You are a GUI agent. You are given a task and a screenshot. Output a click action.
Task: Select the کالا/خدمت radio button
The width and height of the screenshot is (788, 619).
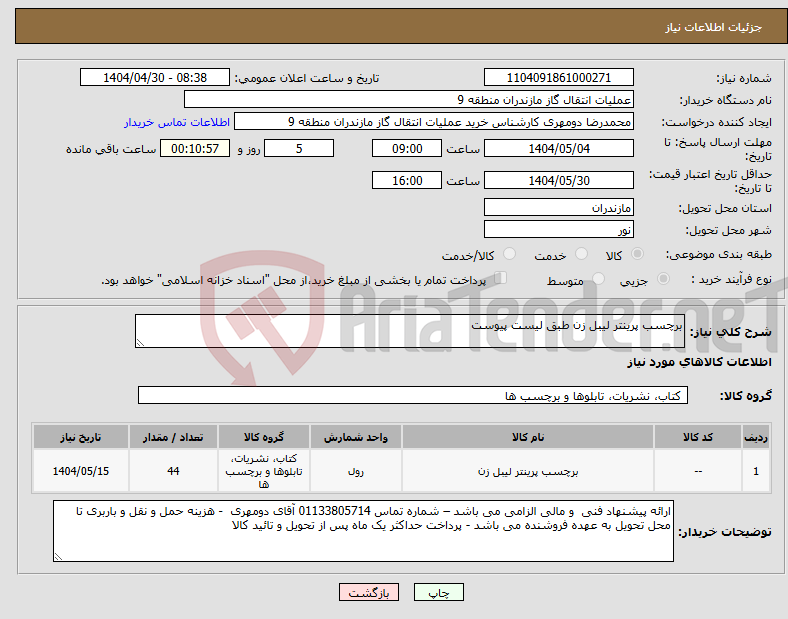510,254
